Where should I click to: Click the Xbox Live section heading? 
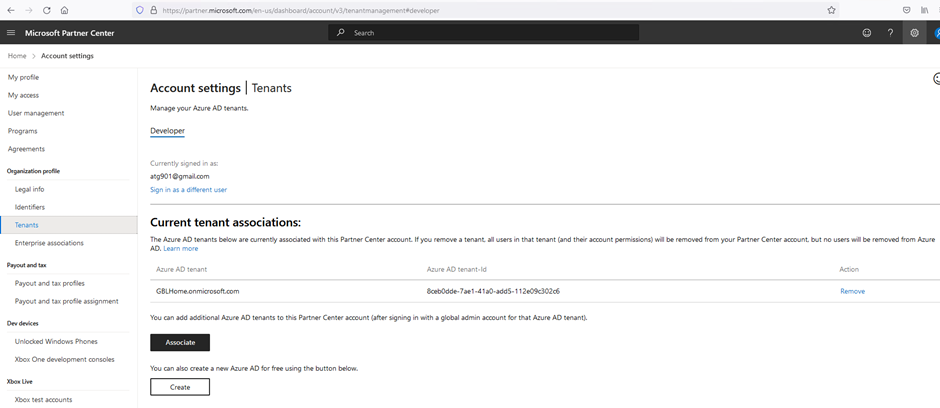[x=19, y=381]
